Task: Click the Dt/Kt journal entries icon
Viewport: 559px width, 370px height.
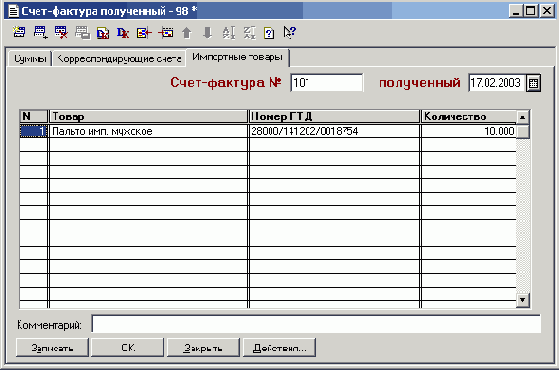Action: pyautogui.click(x=123, y=33)
